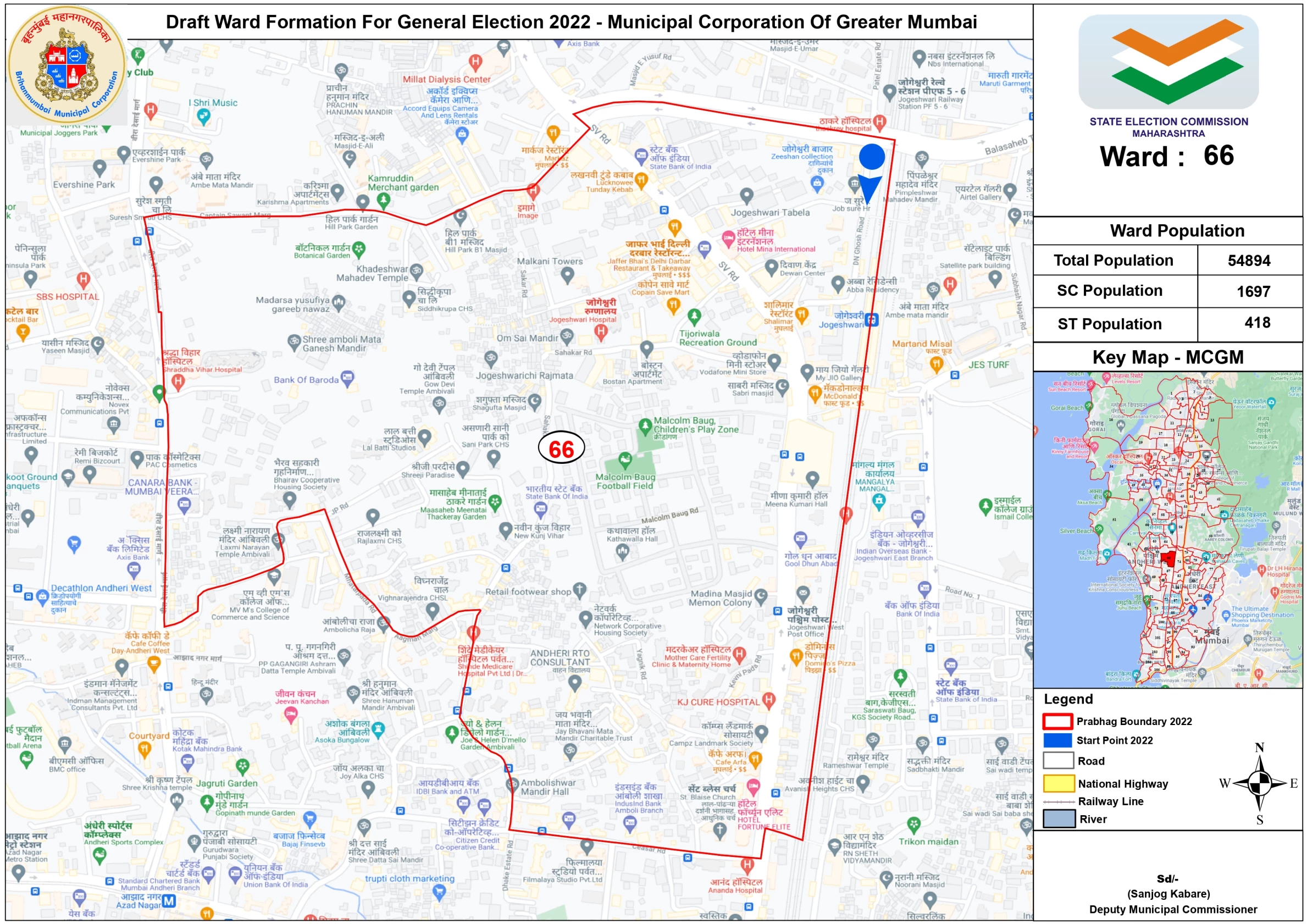The height and width of the screenshot is (924, 1307).
Task: Click the red Prabhag Boundary legend swatch
Action: point(1057,721)
